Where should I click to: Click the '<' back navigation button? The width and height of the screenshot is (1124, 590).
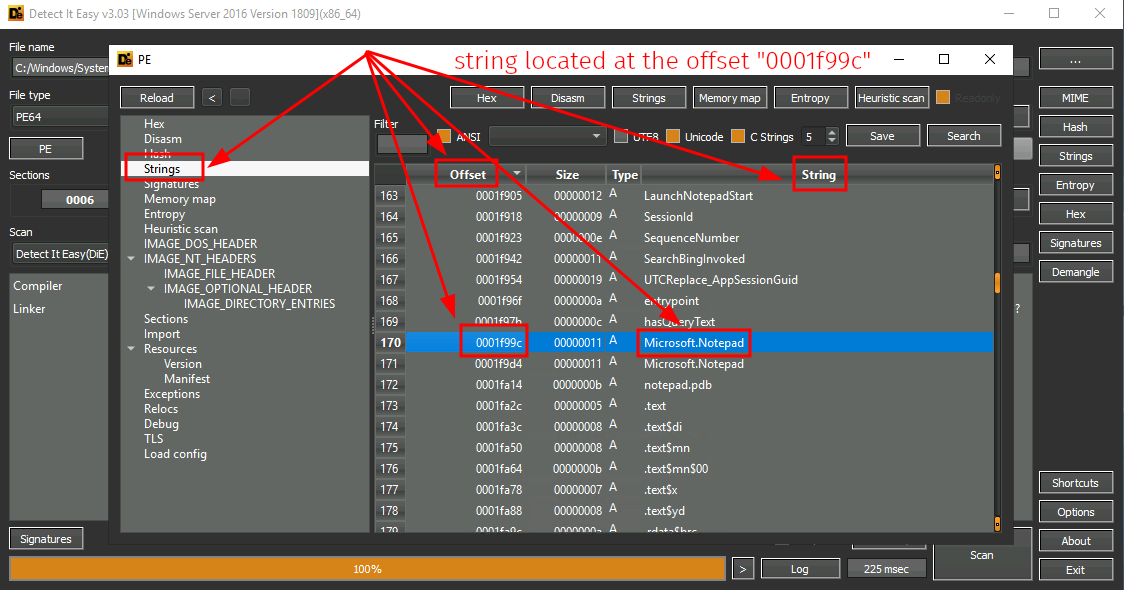(212, 97)
